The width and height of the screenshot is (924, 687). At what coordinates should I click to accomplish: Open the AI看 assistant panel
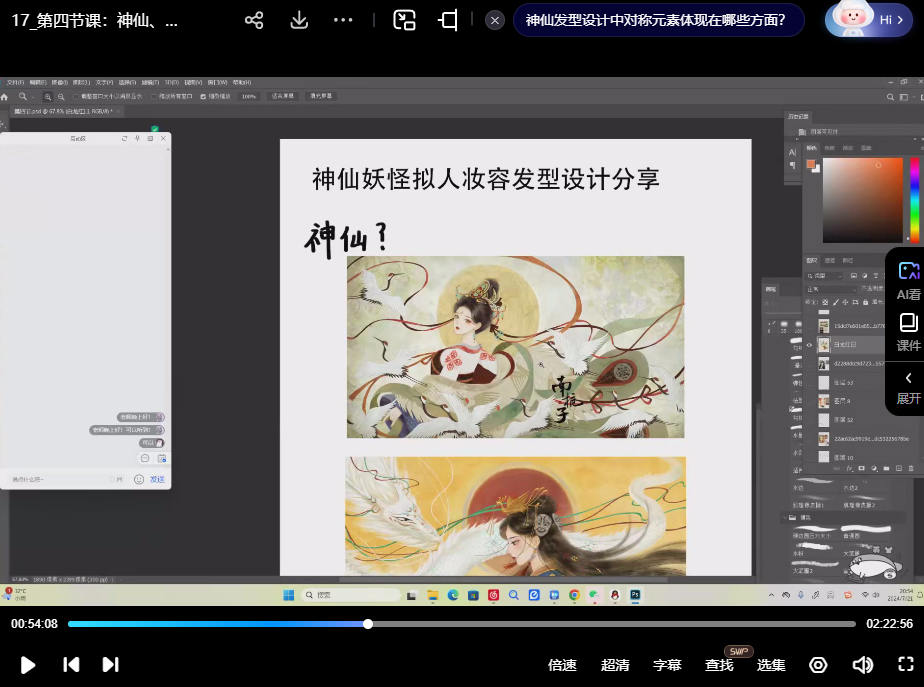(908, 281)
